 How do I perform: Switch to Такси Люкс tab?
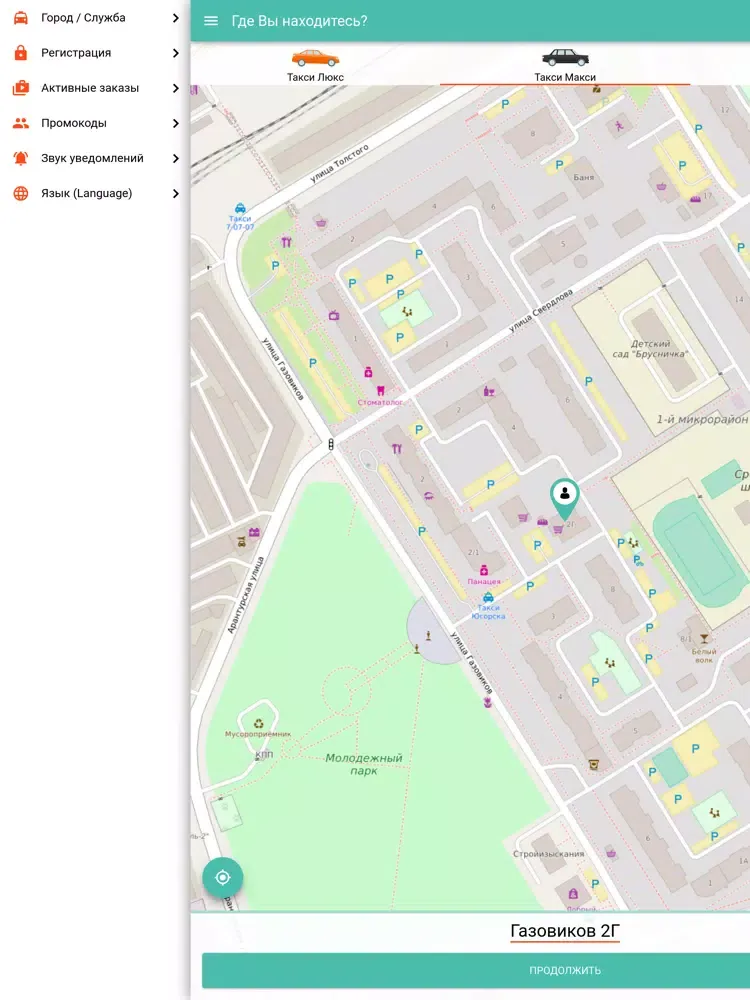coord(315,64)
